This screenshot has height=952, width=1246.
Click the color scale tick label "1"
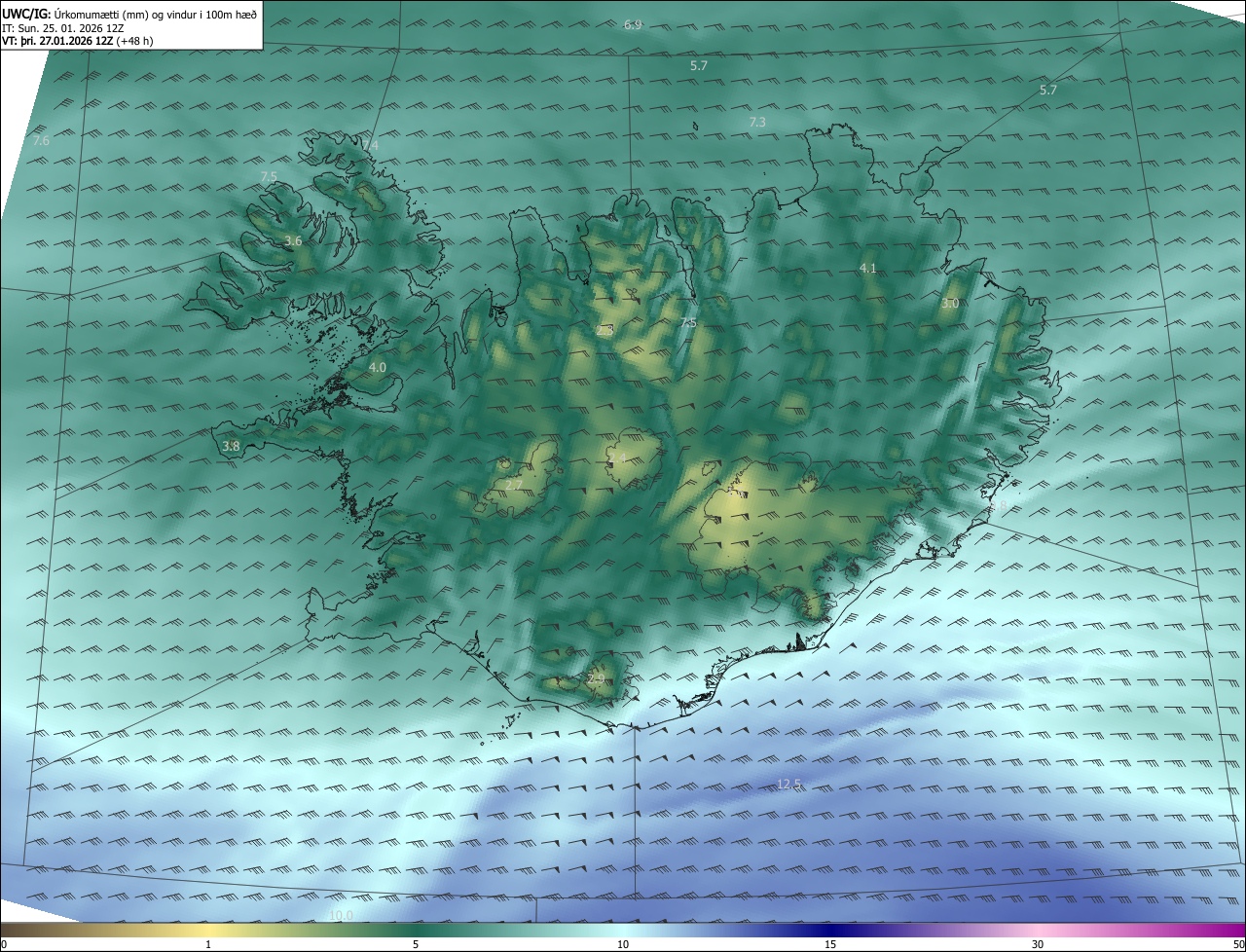pos(208,945)
